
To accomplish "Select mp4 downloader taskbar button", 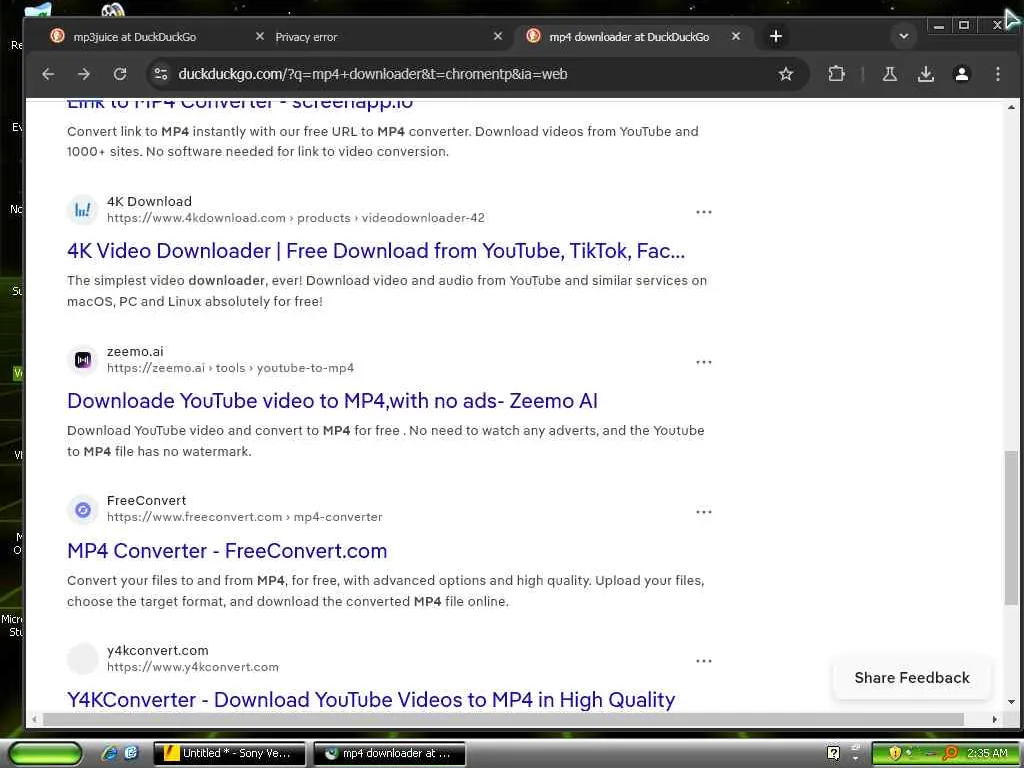I will pos(389,753).
